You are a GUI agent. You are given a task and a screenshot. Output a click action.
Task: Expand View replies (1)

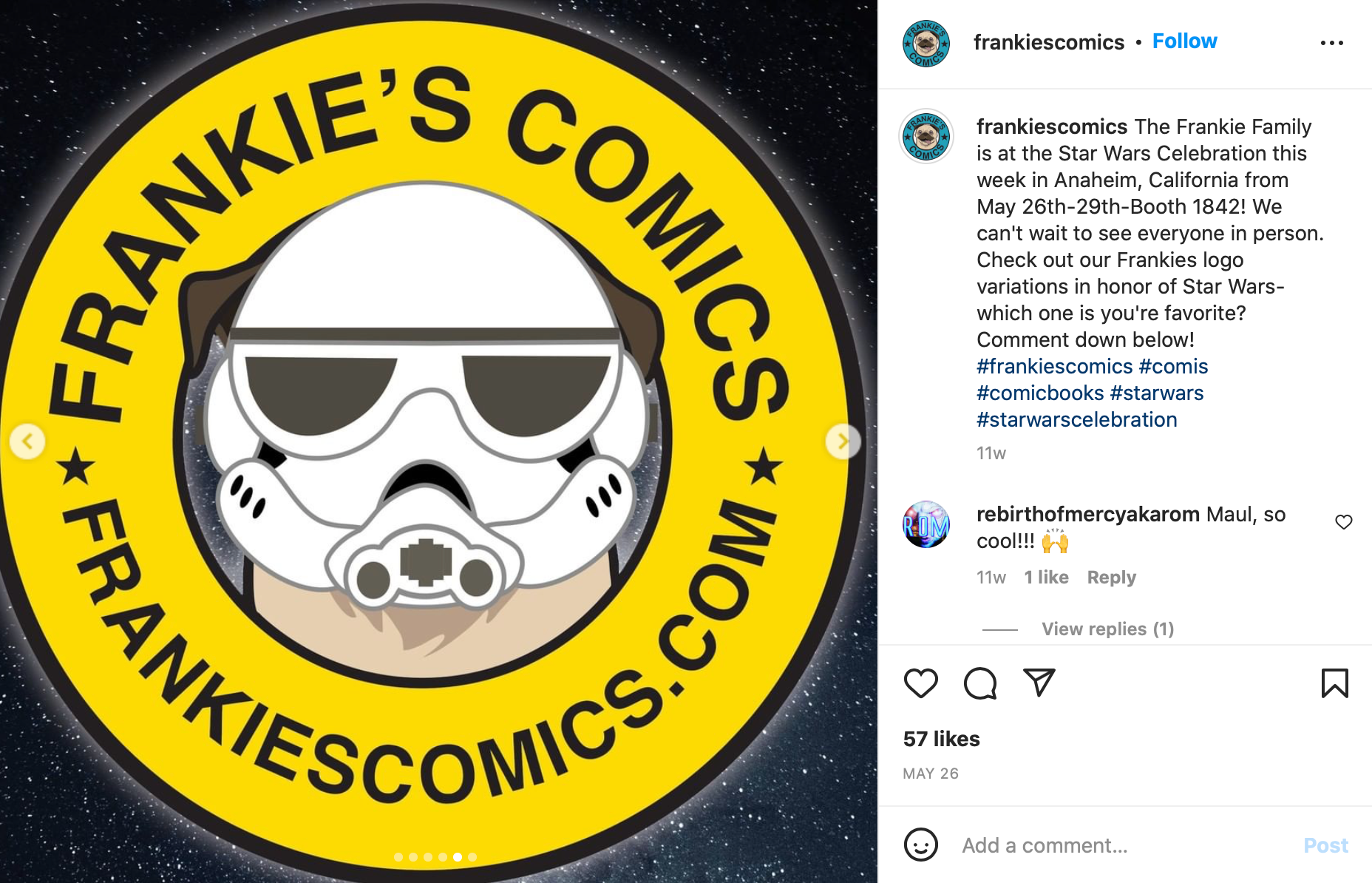[1107, 629]
